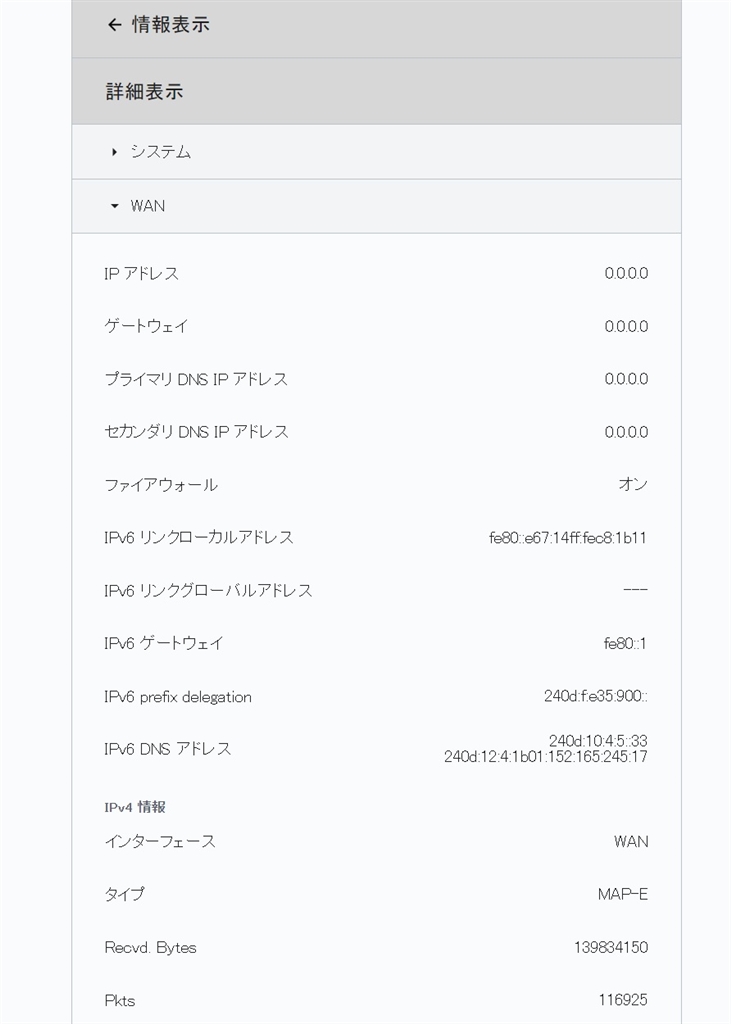Click the IPv6 リンクグローバルアドレス label
The image size is (731, 1024).
tap(208, 590)
